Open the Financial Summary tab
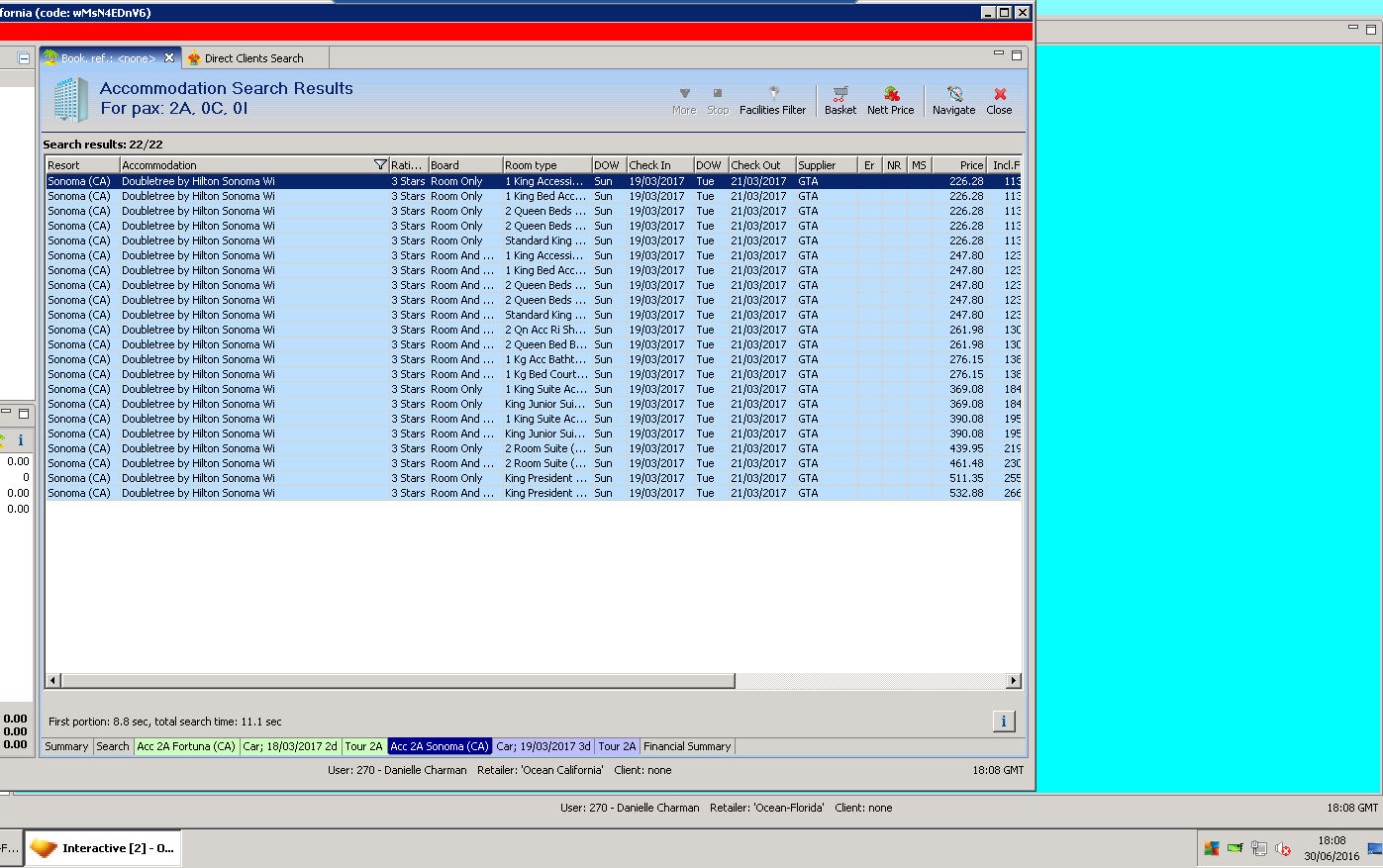The height and width of the screenshot is (868, 1383). [687, 746]
